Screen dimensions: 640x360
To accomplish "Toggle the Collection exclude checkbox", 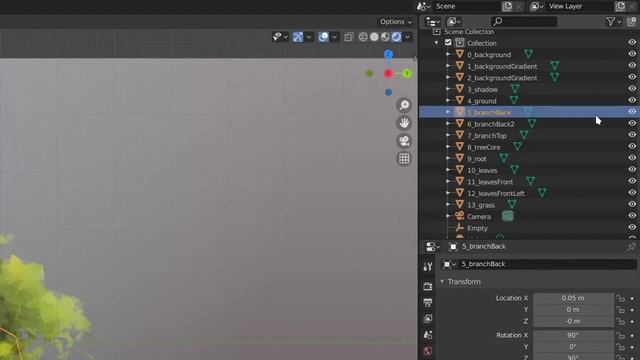I will point(448,43).
